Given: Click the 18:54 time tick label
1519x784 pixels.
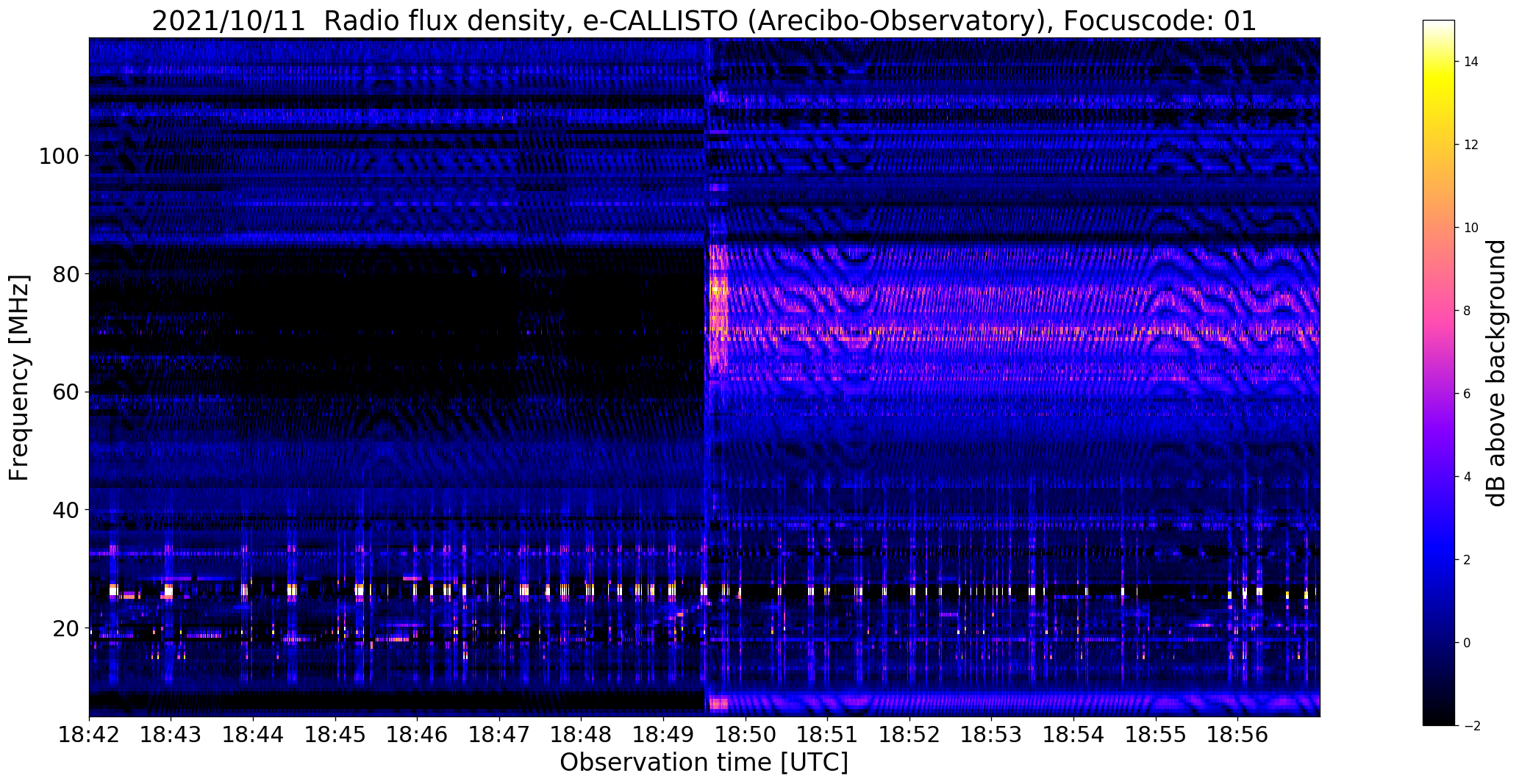Looking at the screenshot, I should click(x=1073, y=734).
